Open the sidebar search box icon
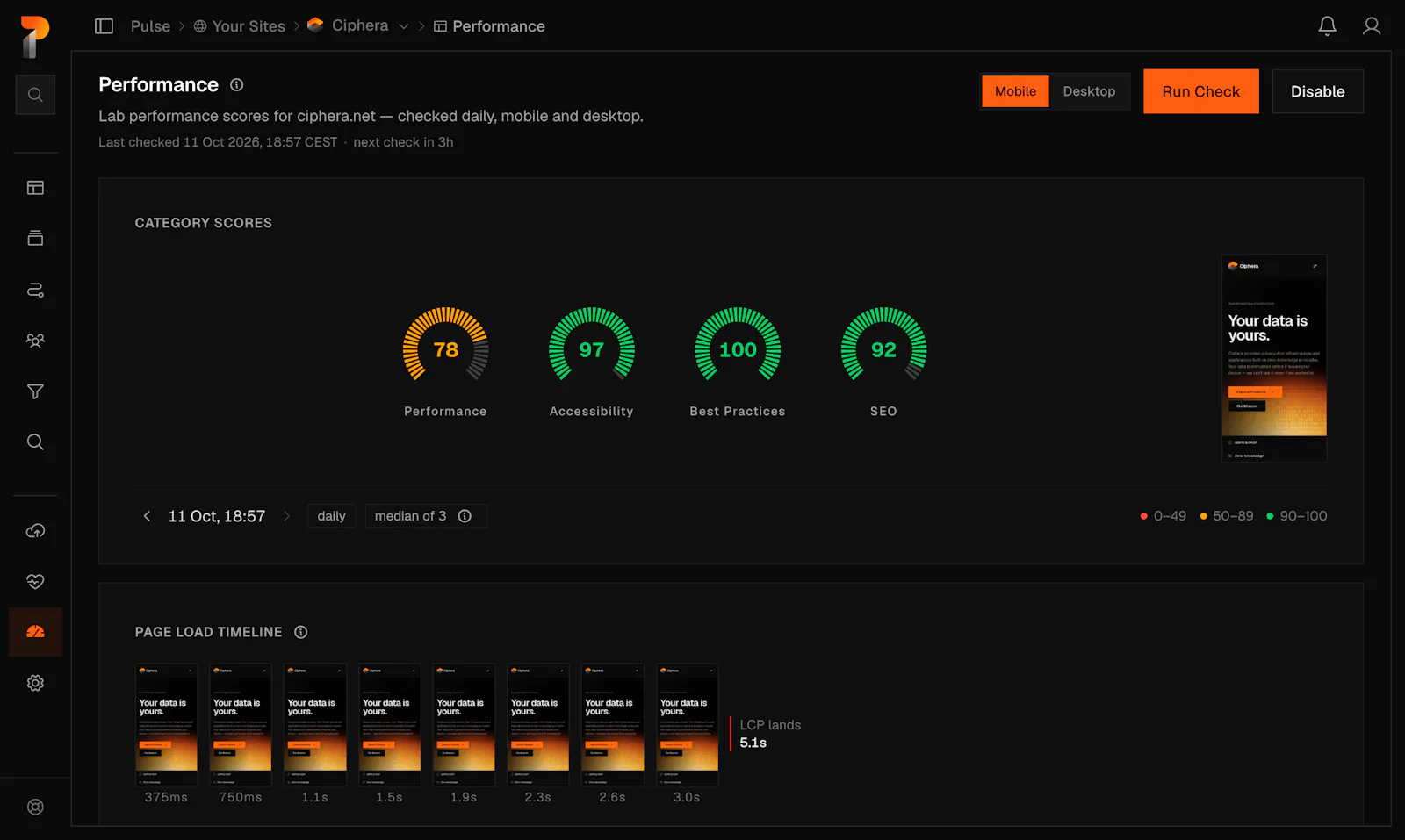Viewport: 1405px width, 840px height. [35, 95]
